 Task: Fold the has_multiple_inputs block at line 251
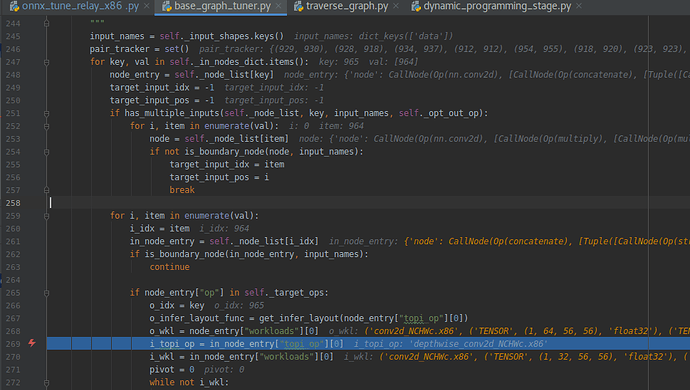47,114
